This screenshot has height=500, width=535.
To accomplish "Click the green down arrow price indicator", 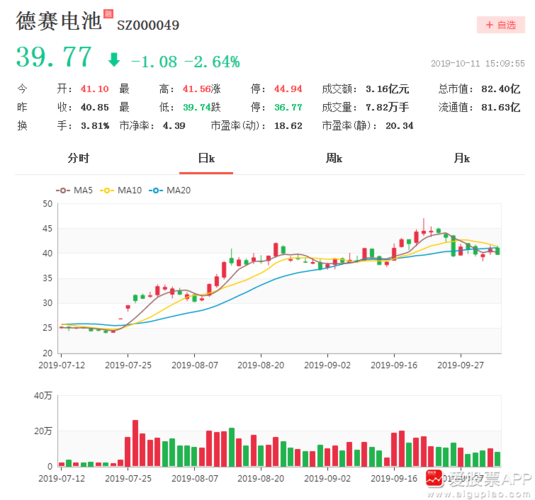I will click(114, 60).
